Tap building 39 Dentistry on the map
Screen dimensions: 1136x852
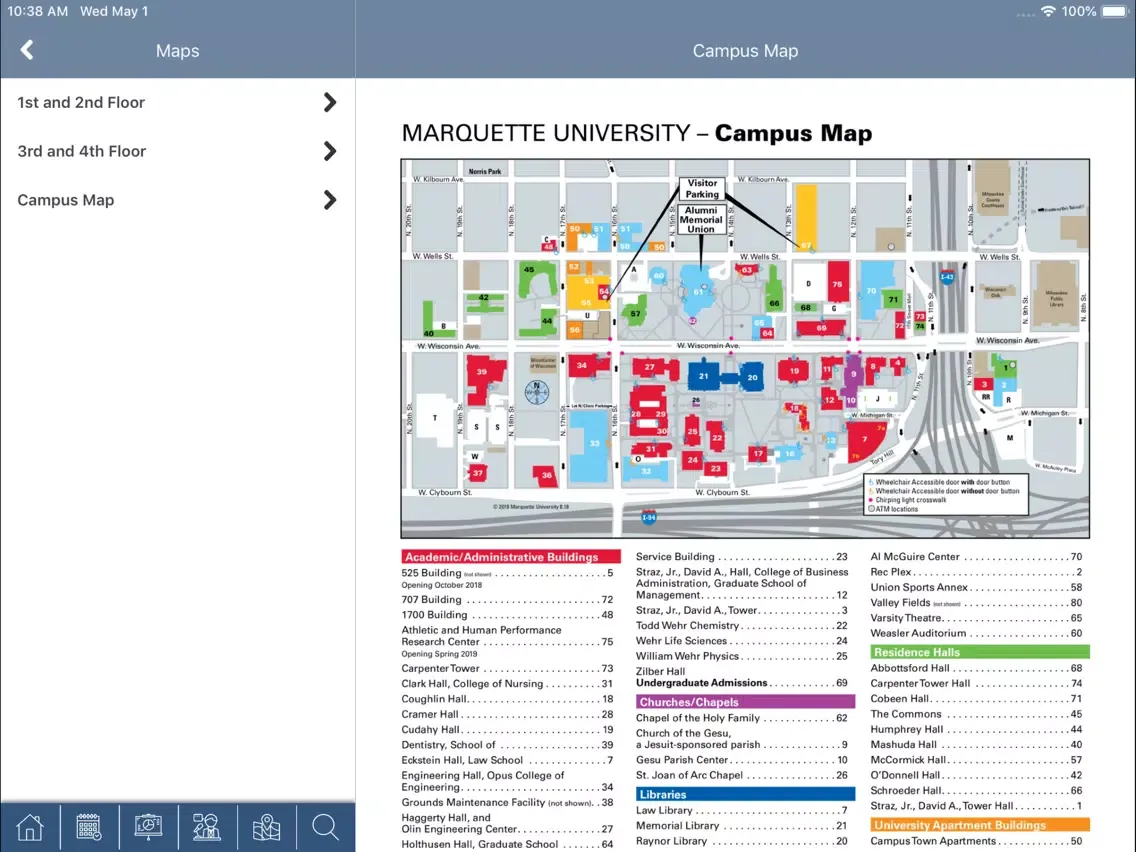coord(482,377)
